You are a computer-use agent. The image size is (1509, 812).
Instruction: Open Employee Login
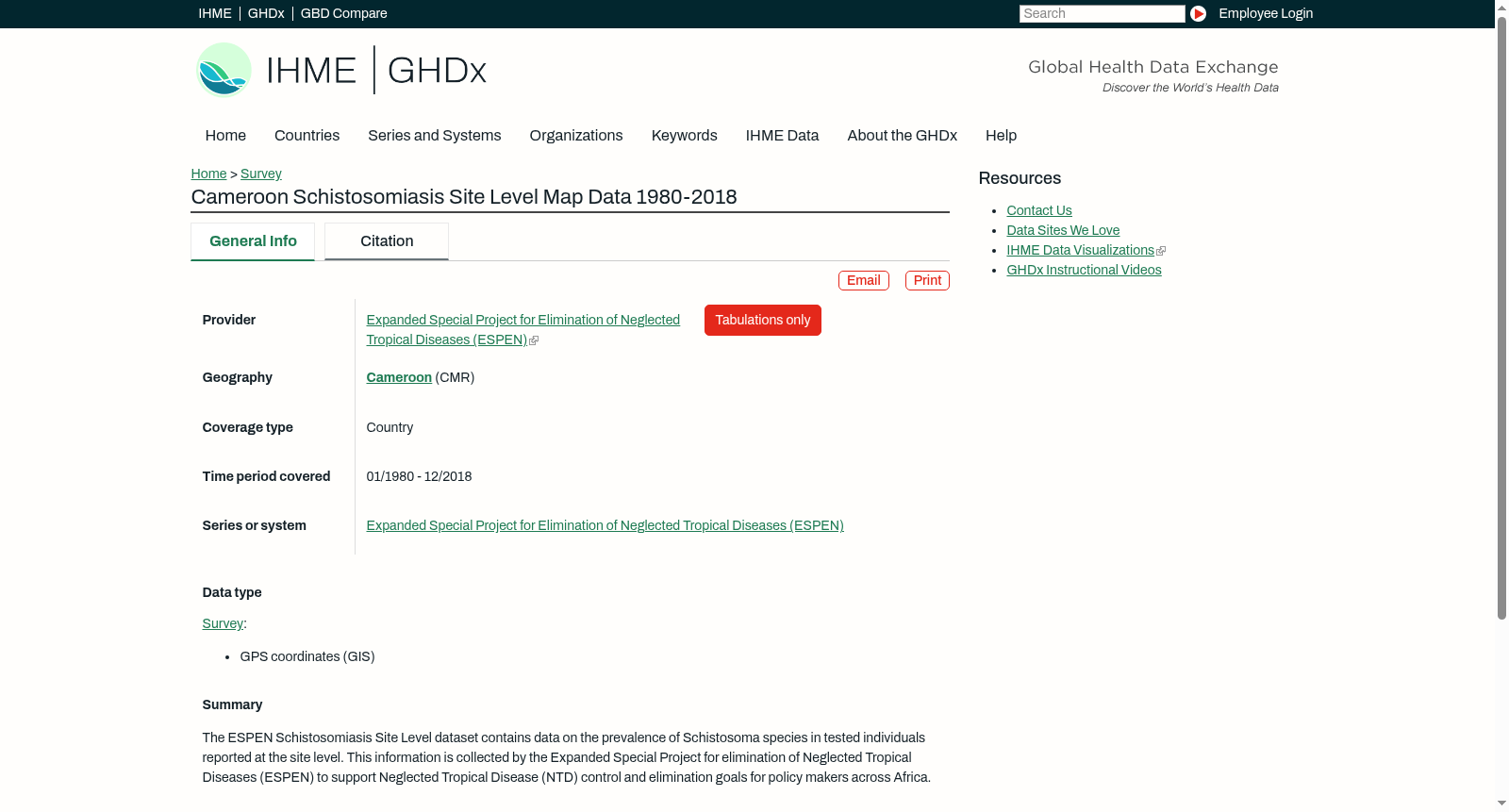point(1266,13)
